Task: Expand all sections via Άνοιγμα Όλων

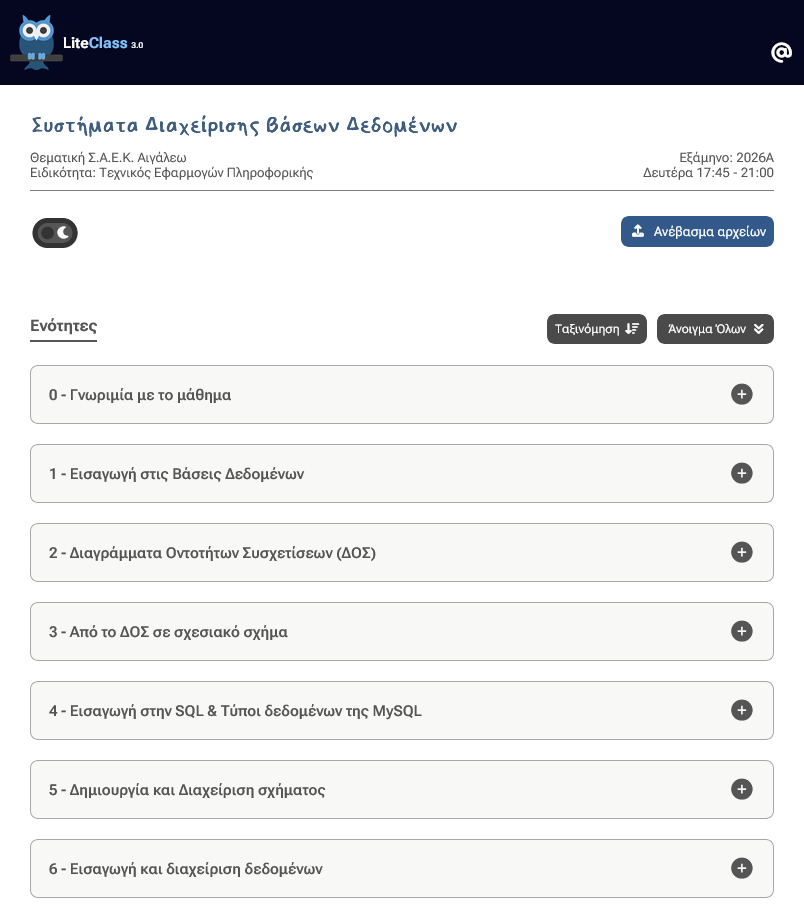Action: (715, 329)
